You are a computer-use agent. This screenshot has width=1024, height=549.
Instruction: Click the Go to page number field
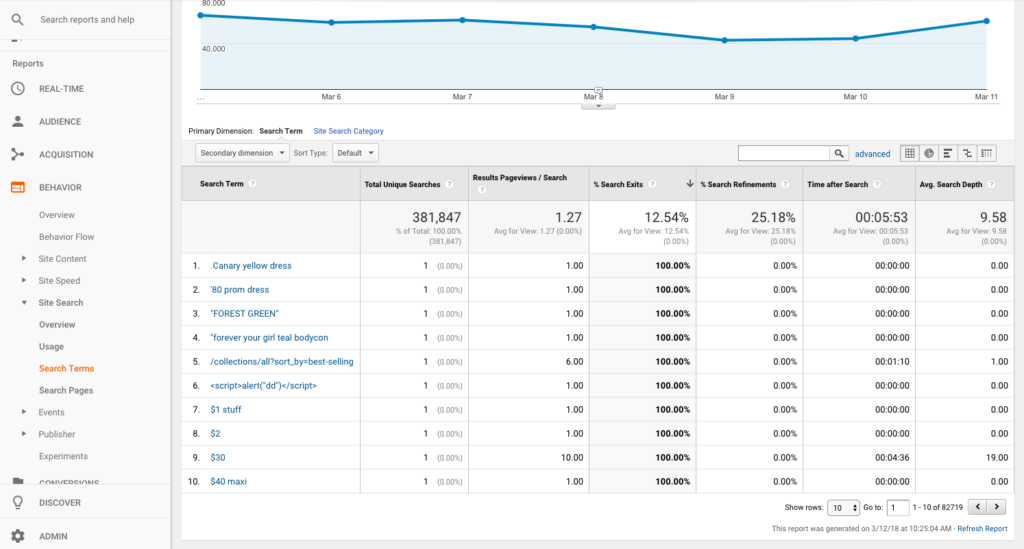(x=898, y=507)
